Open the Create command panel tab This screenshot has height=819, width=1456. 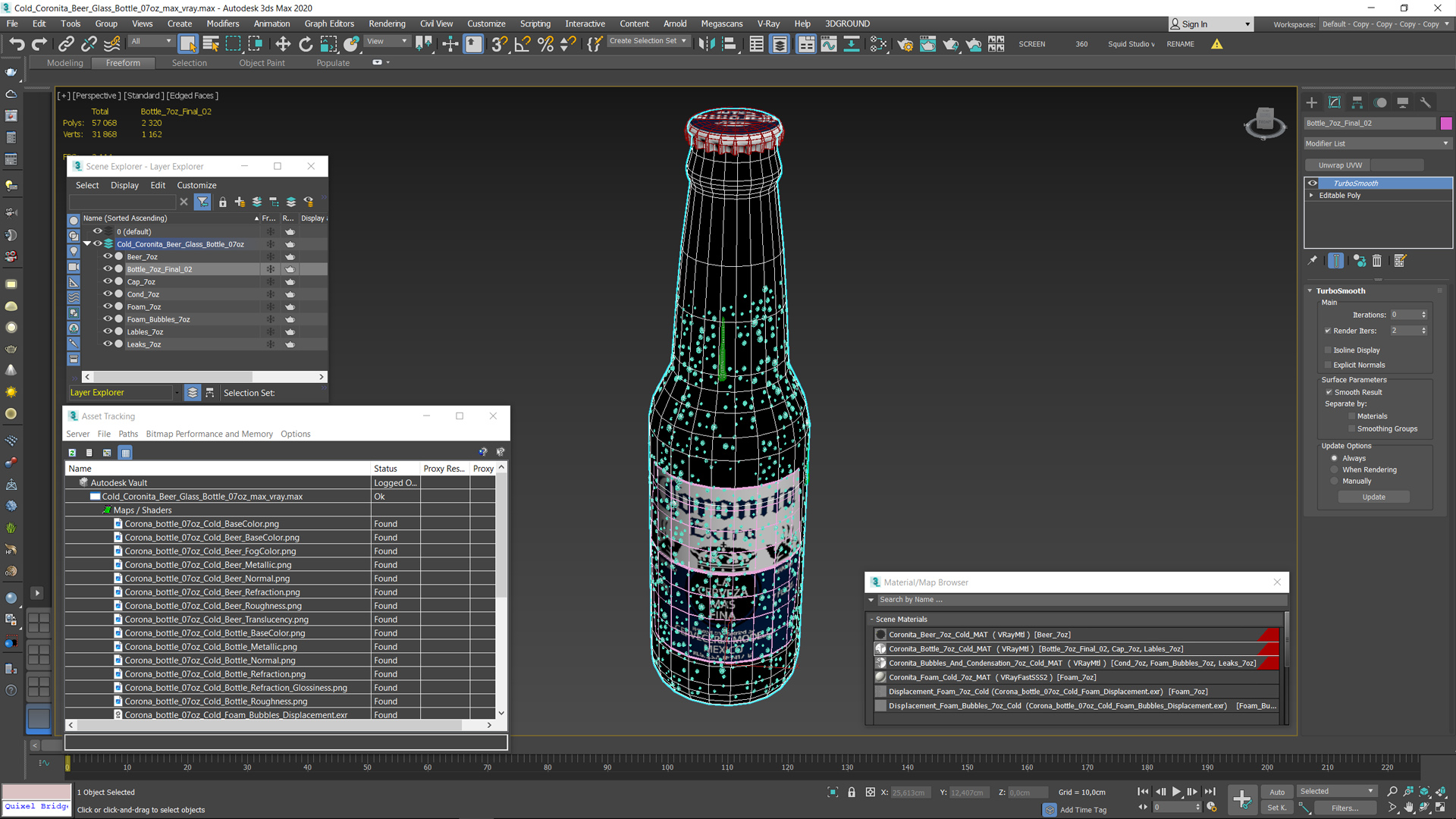[x=1312, y=102]
